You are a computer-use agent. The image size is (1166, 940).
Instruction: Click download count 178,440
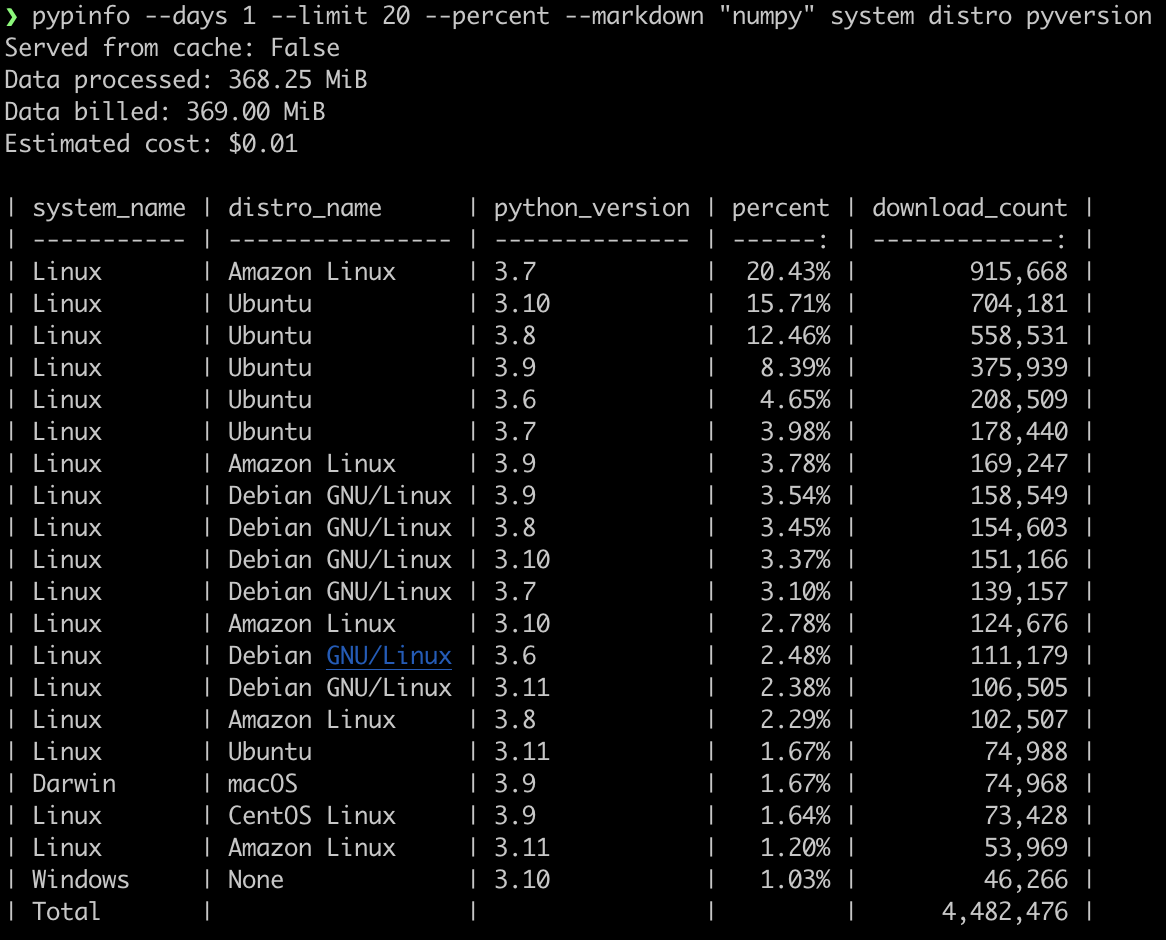(x=1019, y=431)
